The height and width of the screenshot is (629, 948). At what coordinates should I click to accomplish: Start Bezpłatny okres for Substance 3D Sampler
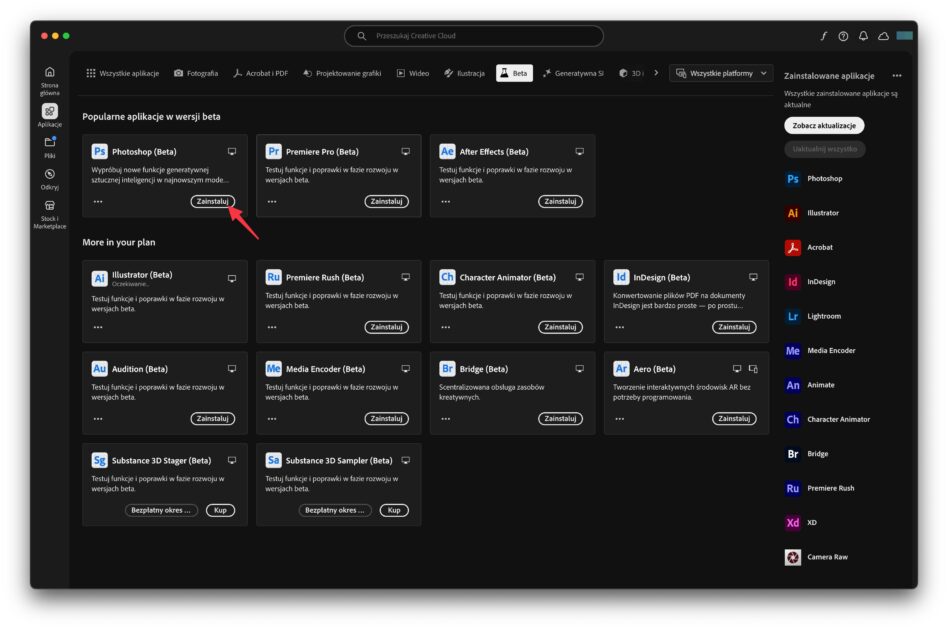coord(335,510)
